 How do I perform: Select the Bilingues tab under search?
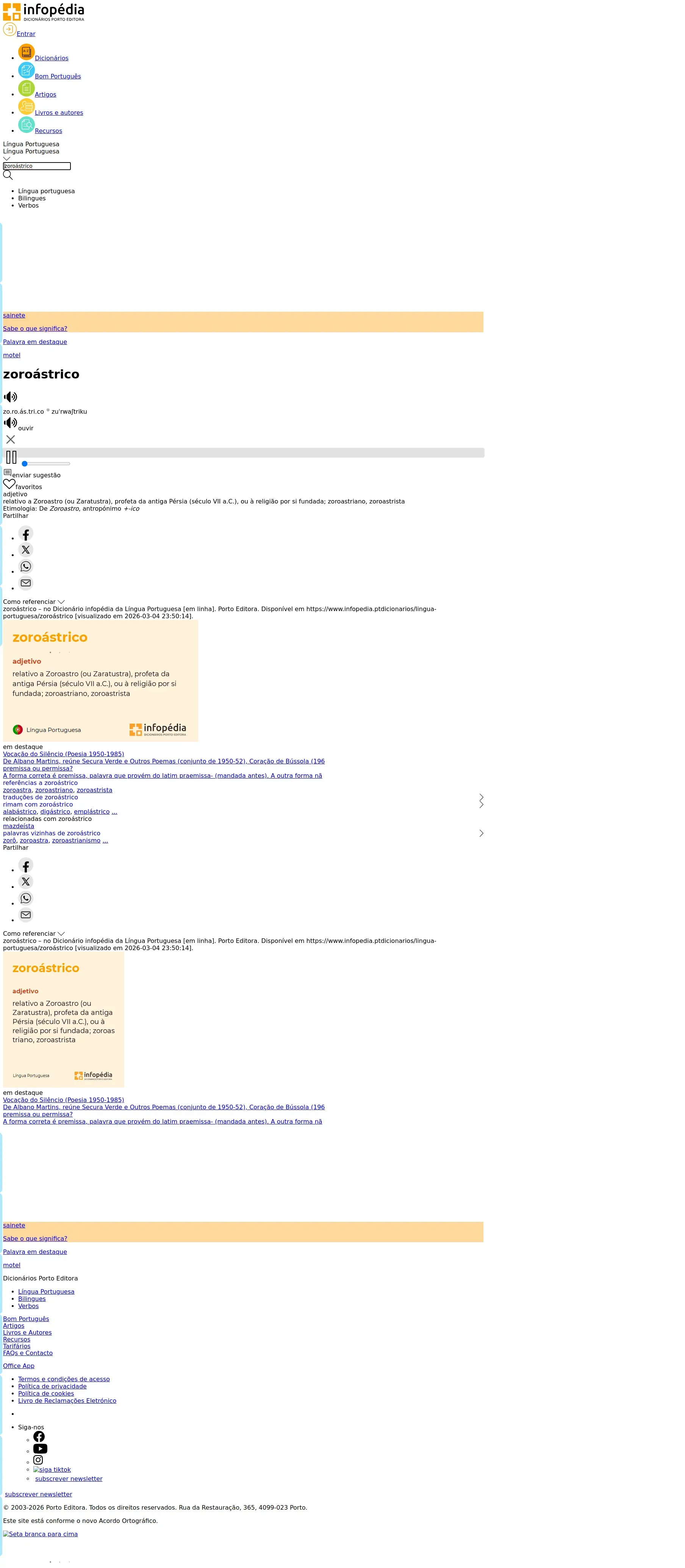pos(32,199)
